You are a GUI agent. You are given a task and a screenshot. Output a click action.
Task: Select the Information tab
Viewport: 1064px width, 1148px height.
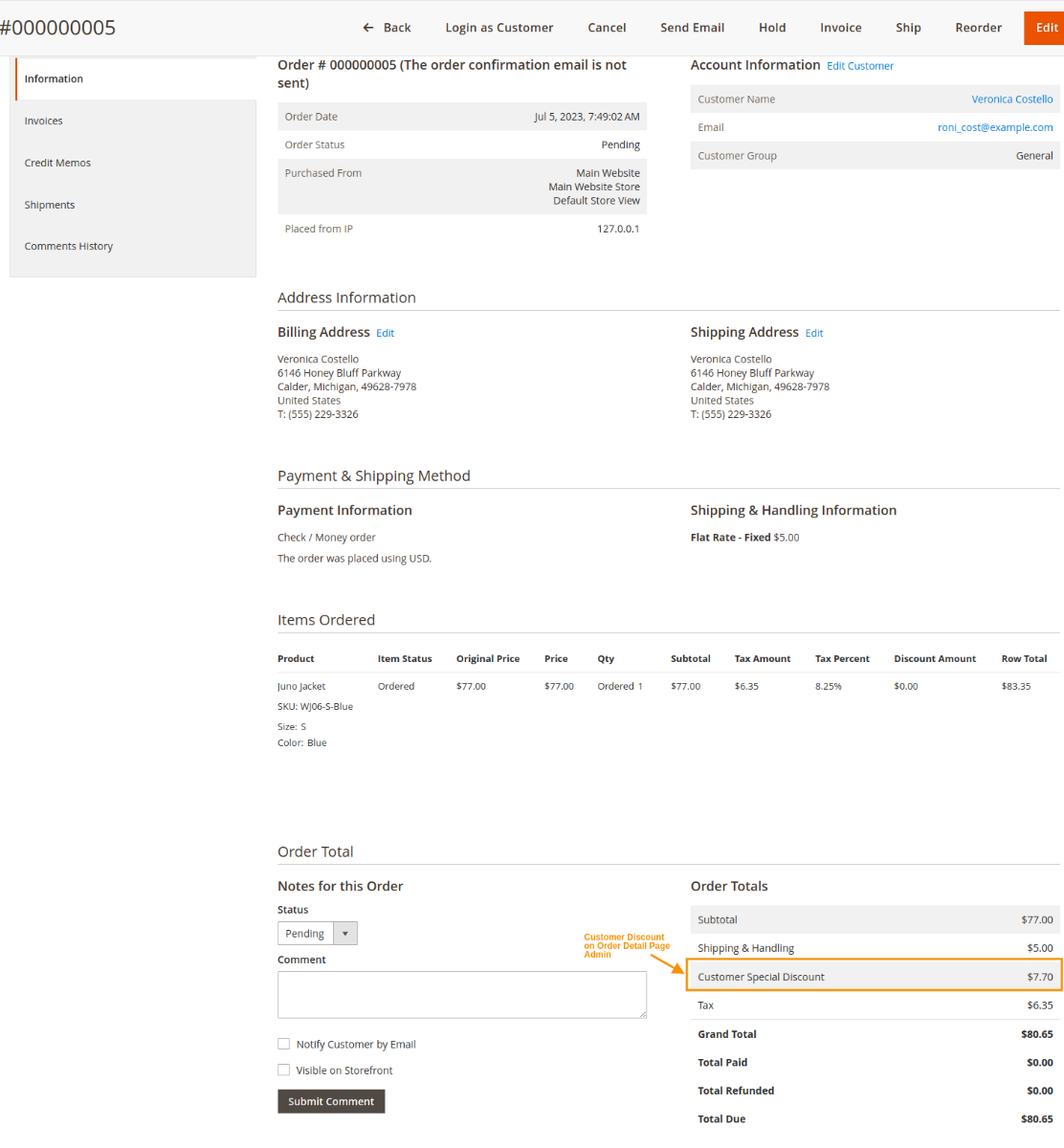point(54,78)
